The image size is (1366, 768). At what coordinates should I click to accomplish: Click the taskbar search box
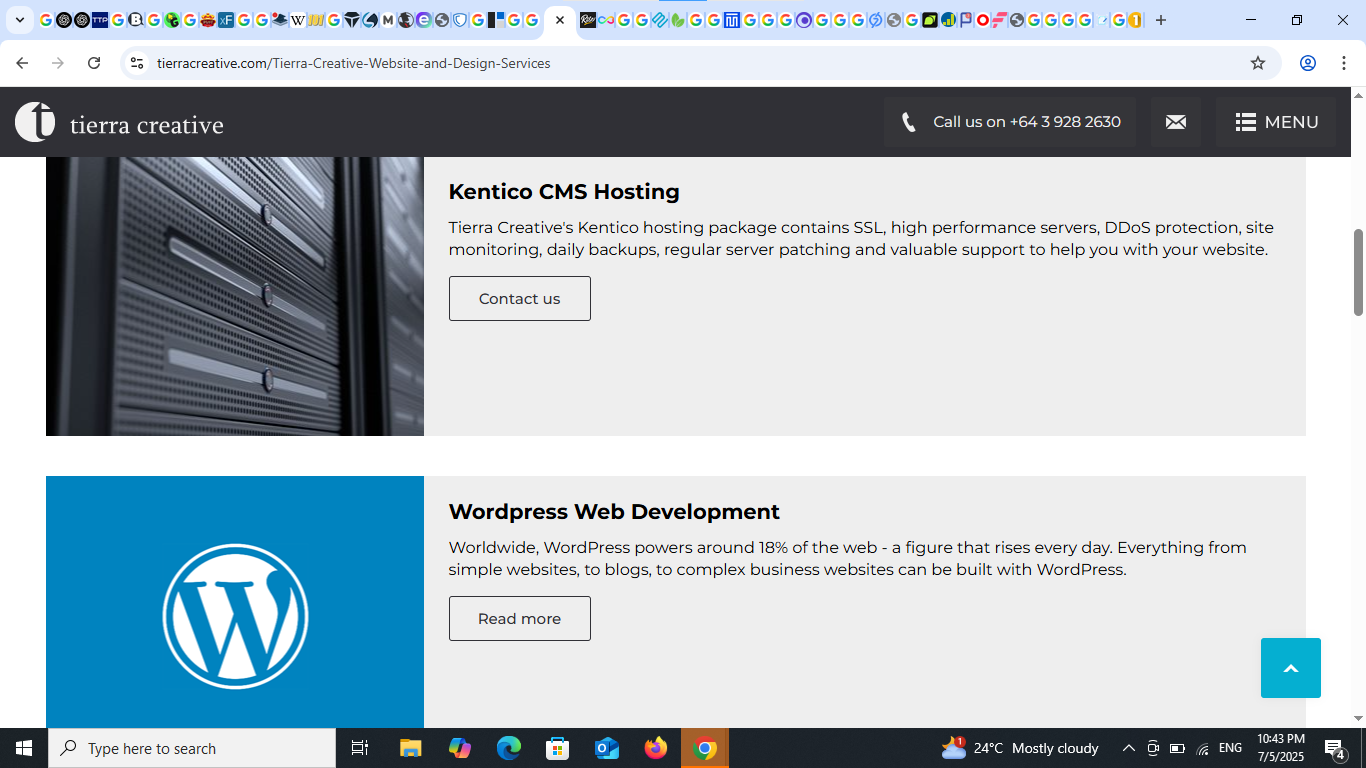pyautogui.click(x=192, y=748)
